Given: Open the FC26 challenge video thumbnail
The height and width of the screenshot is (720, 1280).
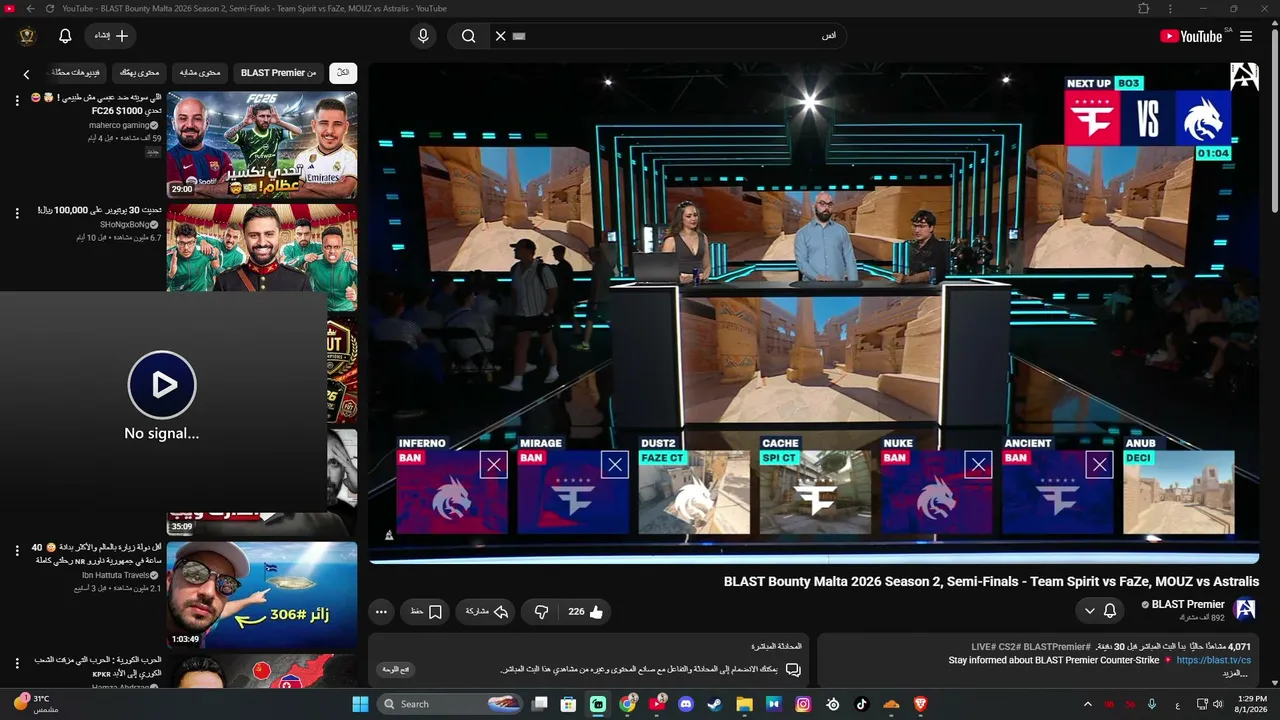Looking at the screenshot, I should [262, 145].
